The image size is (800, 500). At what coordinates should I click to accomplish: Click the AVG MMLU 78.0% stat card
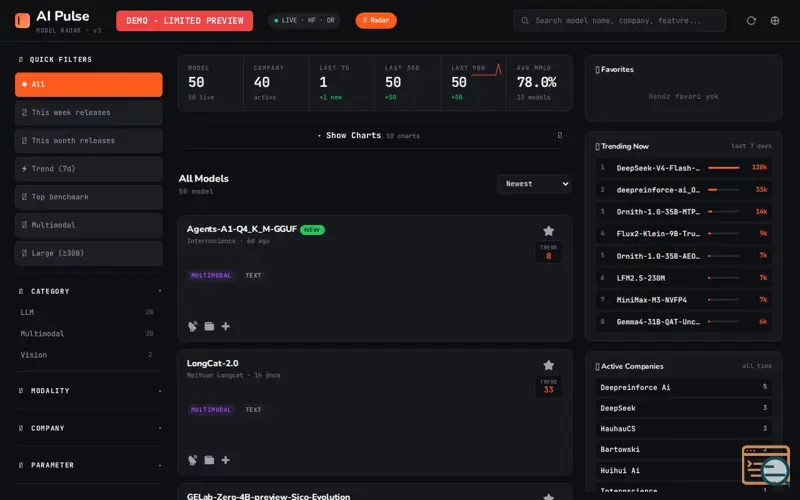click(x=539, y=83)
